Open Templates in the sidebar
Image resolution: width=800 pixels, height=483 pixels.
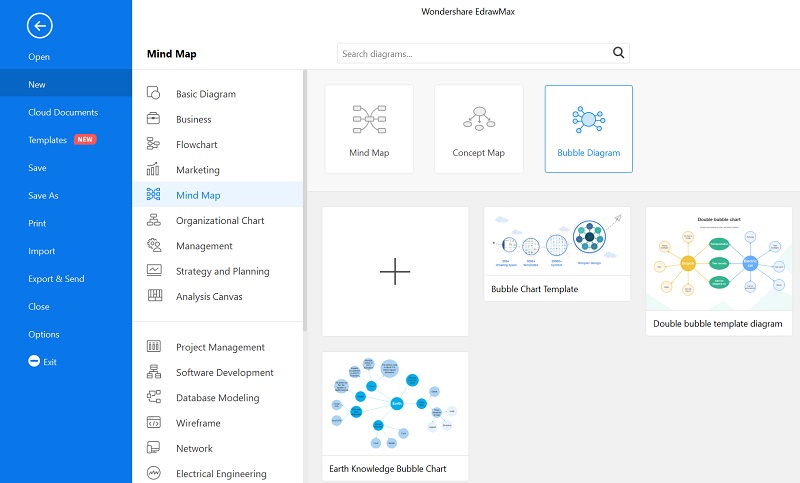tap(47, 140)
